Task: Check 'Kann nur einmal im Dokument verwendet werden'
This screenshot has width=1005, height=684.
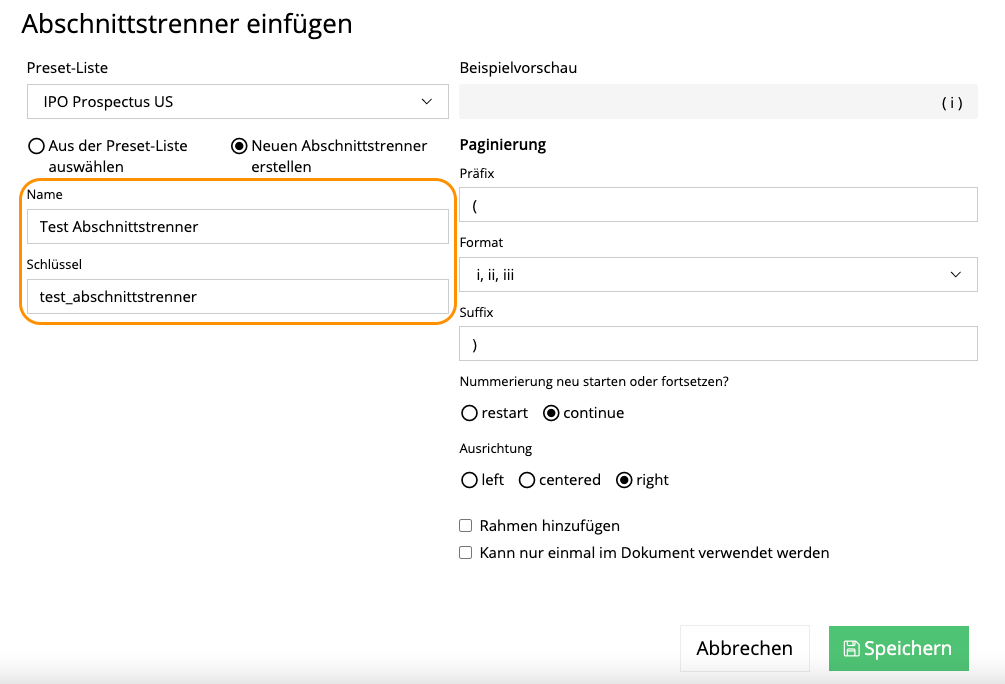Action: pyautogui.click(x=465, y=553)
